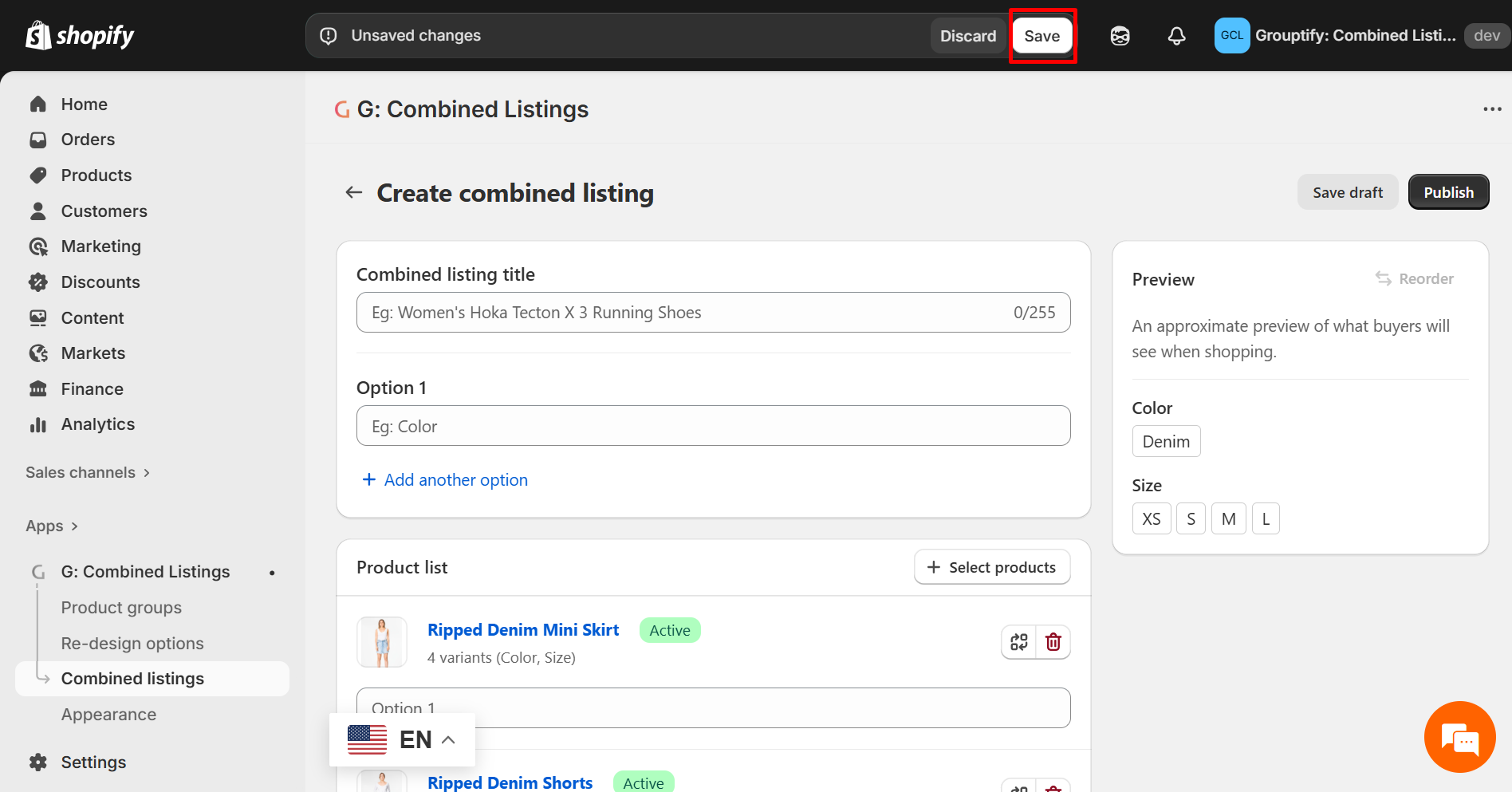1512x792 pixels.
Task: Save the unsaved changes
Action: point(1042,36)
